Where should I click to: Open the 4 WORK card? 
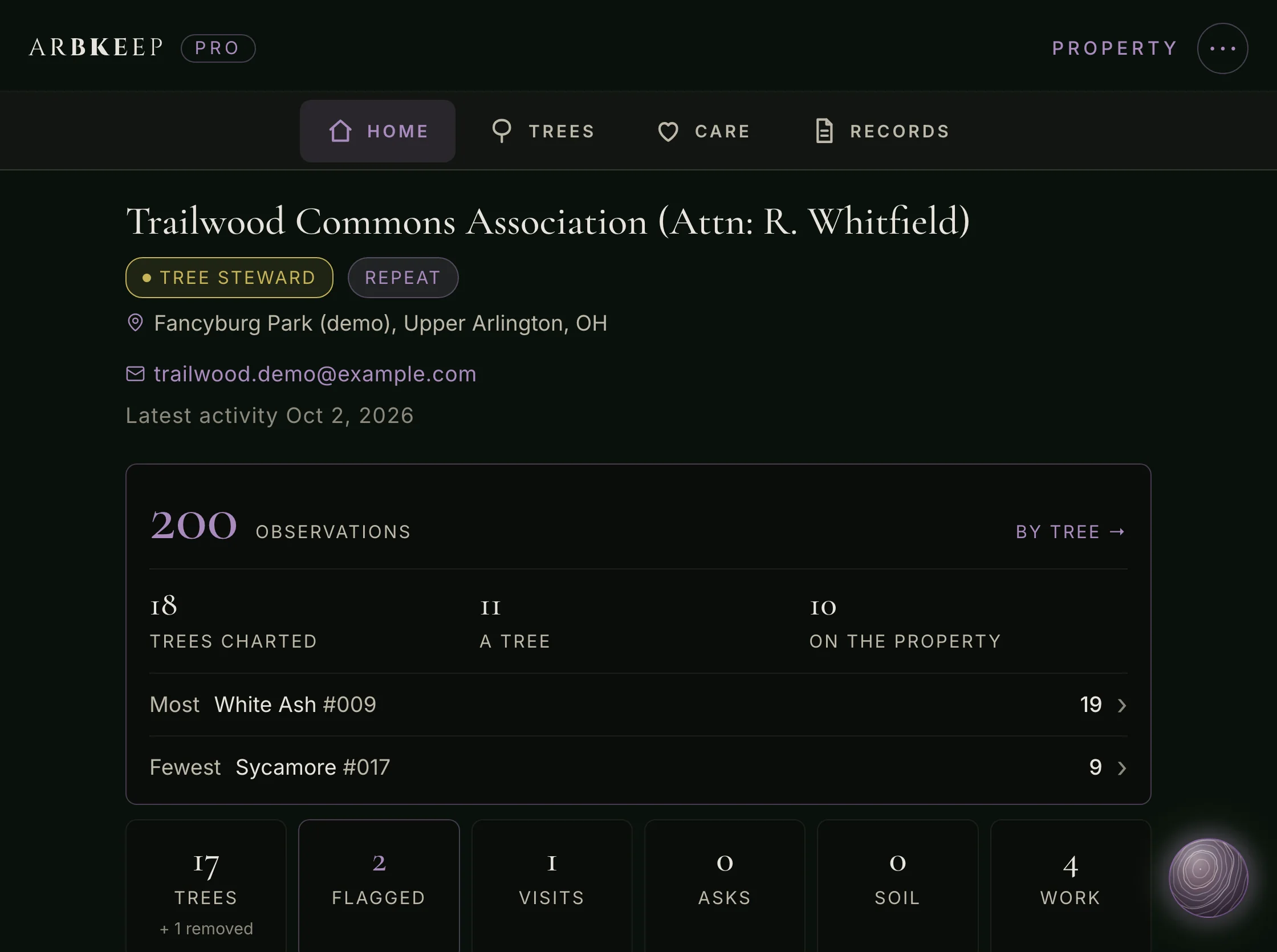pos(1071,886)
